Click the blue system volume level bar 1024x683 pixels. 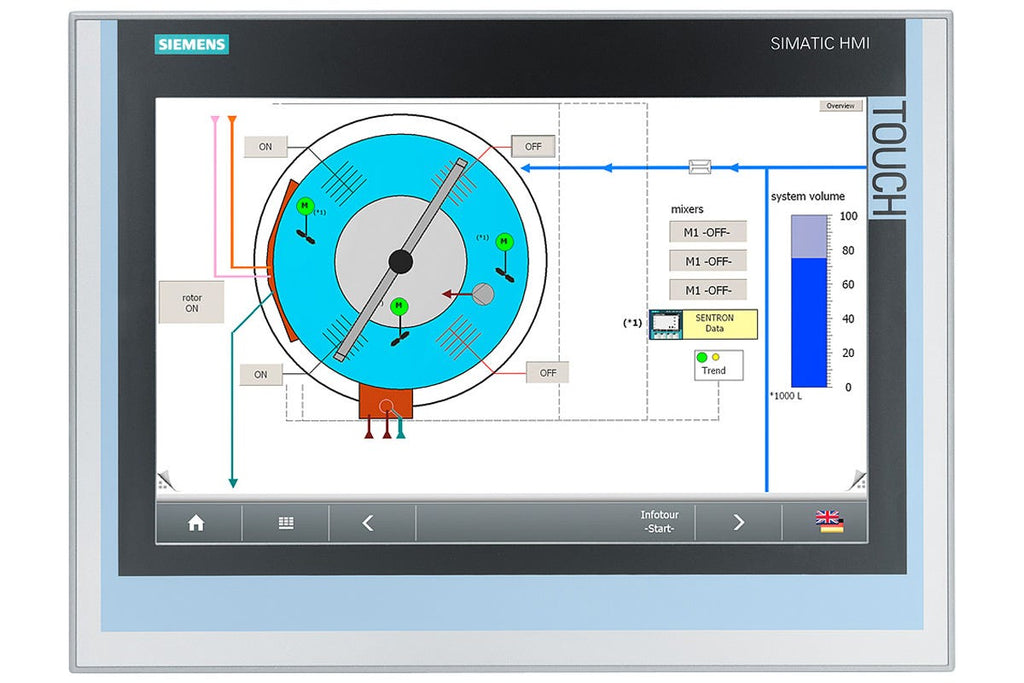[x=809, y=321]
